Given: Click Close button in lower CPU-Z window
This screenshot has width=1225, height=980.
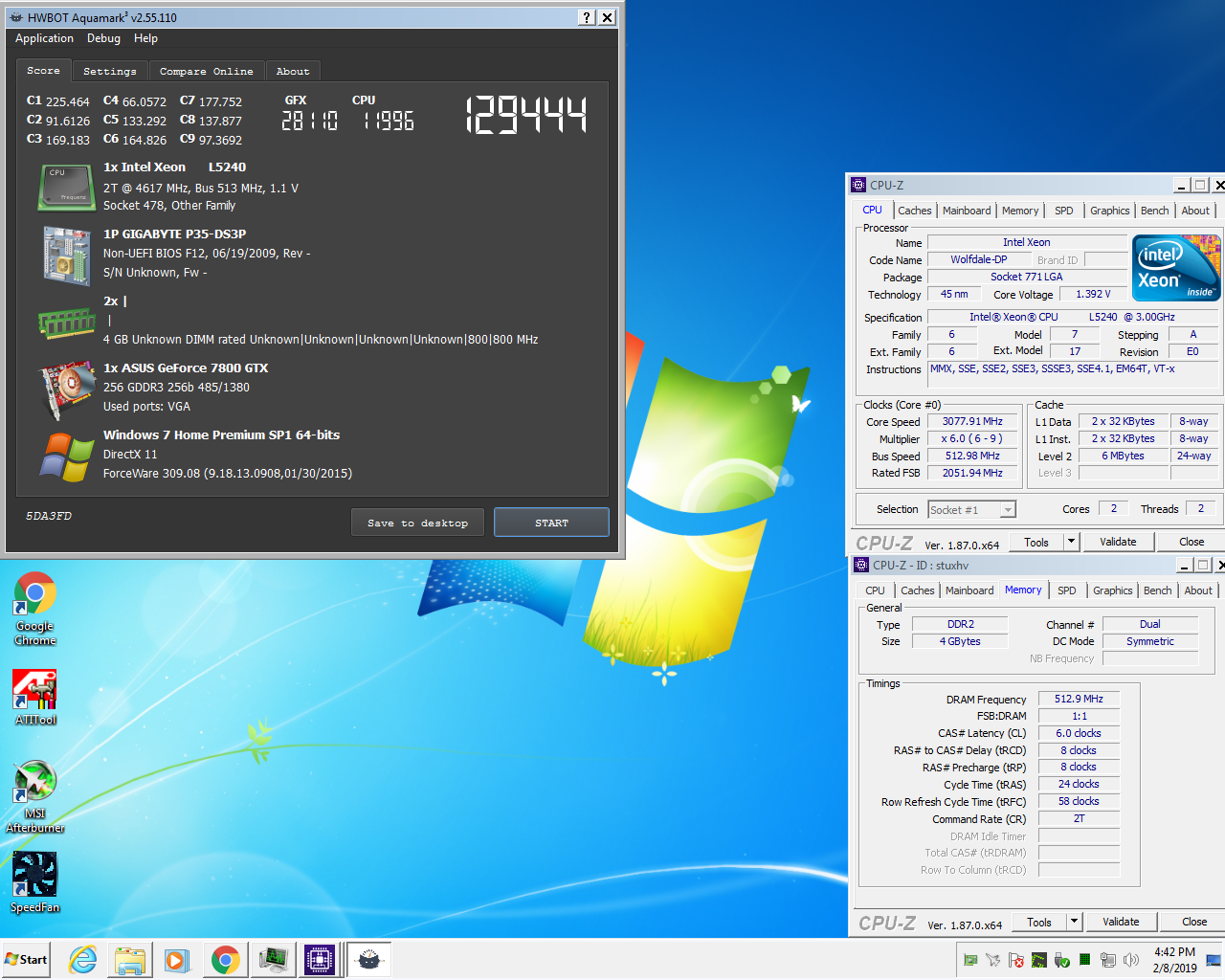Looking at the screenshot, I should pos(1194,922).
